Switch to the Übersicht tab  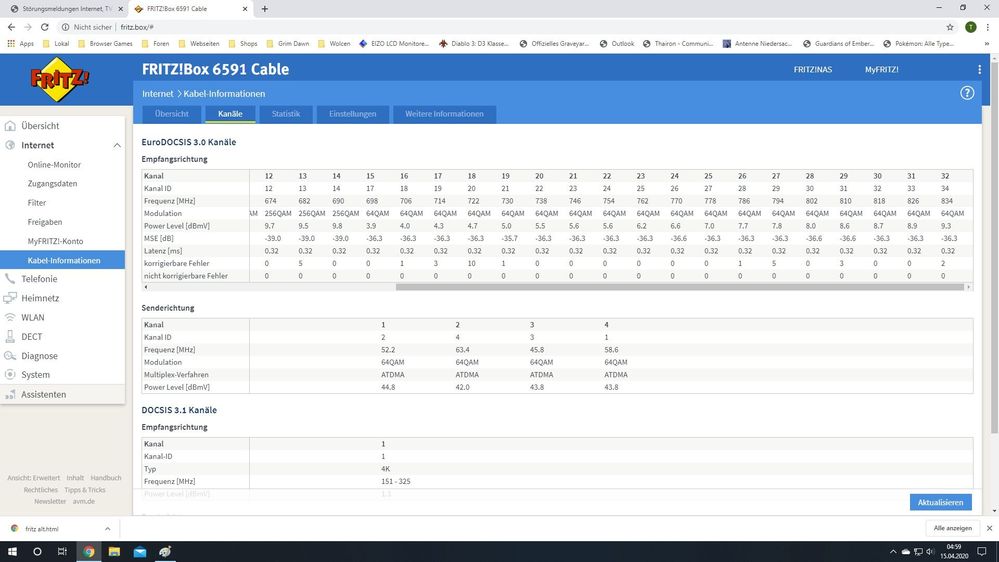point(171,114)
